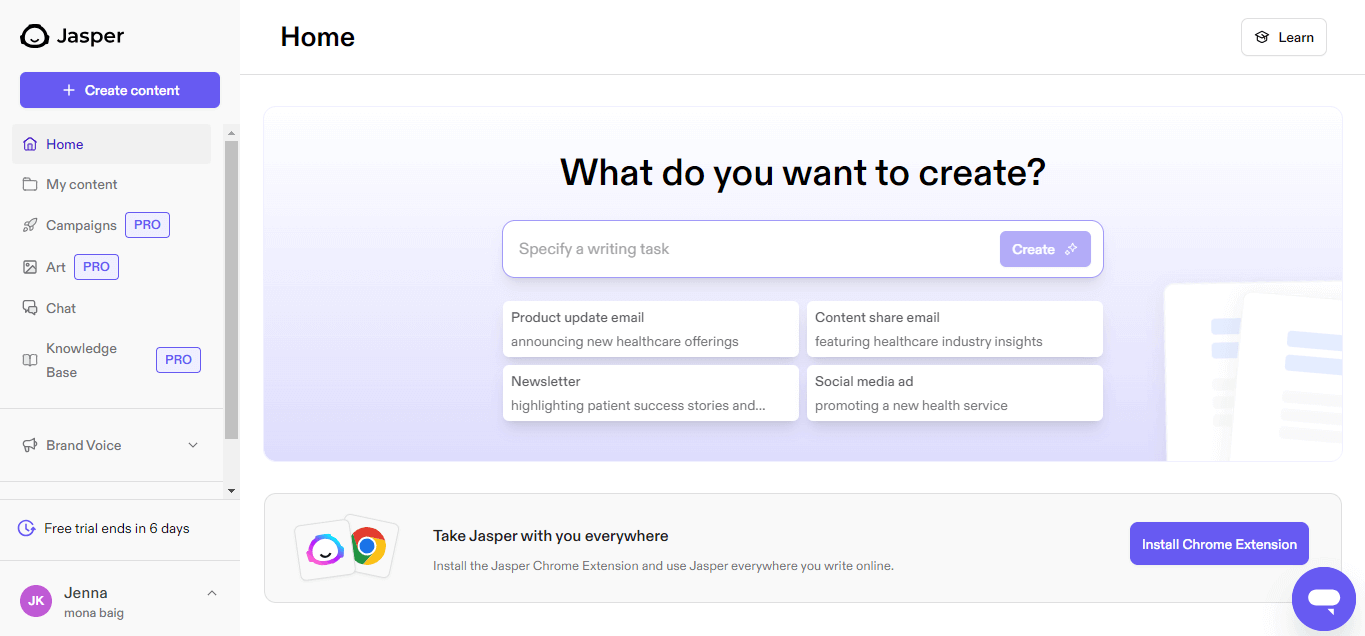Viewport: 1365px width, 636px height.
Task: Click the 'Install the Jasper Chrome Extension' description
Action: tap(663, 566)
